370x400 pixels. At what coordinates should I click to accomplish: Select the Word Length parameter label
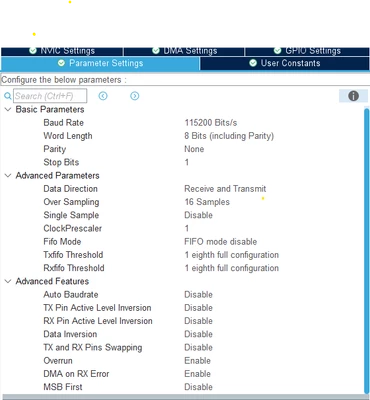[x=68, y=136]
